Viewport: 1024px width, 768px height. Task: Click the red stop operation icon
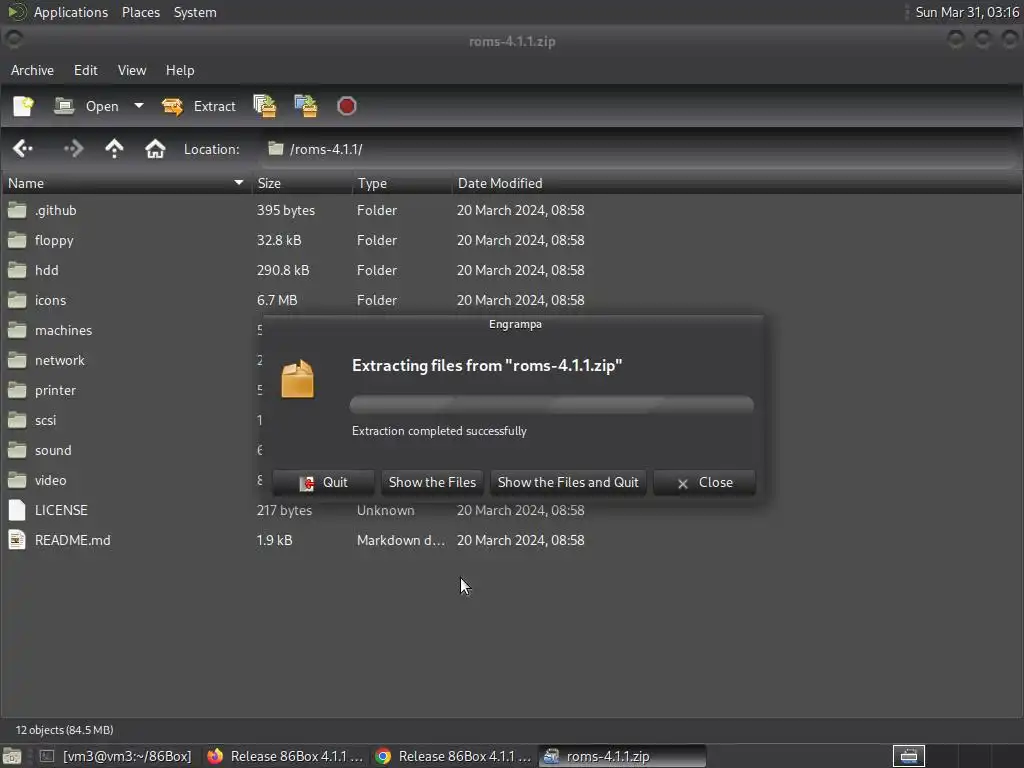pos(347,106)
